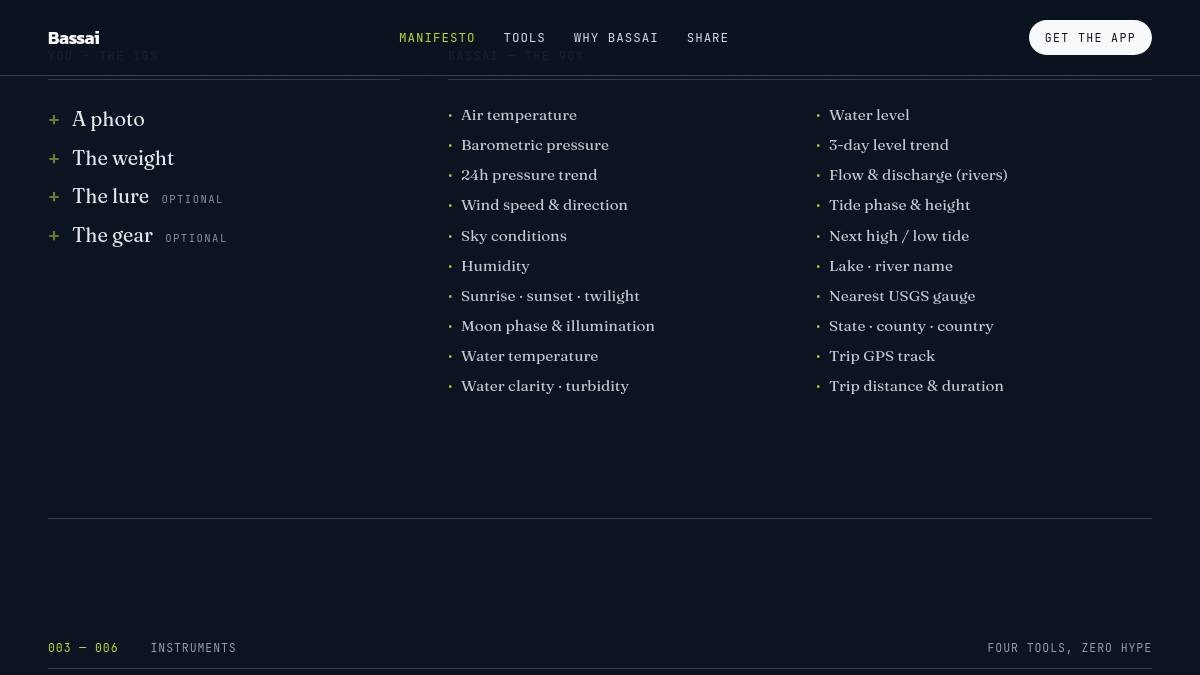Image resolution: width=1200 pixels, height=675 pixels.
Task: Click 'Air temperature' in the list
Action: point(519,115)
